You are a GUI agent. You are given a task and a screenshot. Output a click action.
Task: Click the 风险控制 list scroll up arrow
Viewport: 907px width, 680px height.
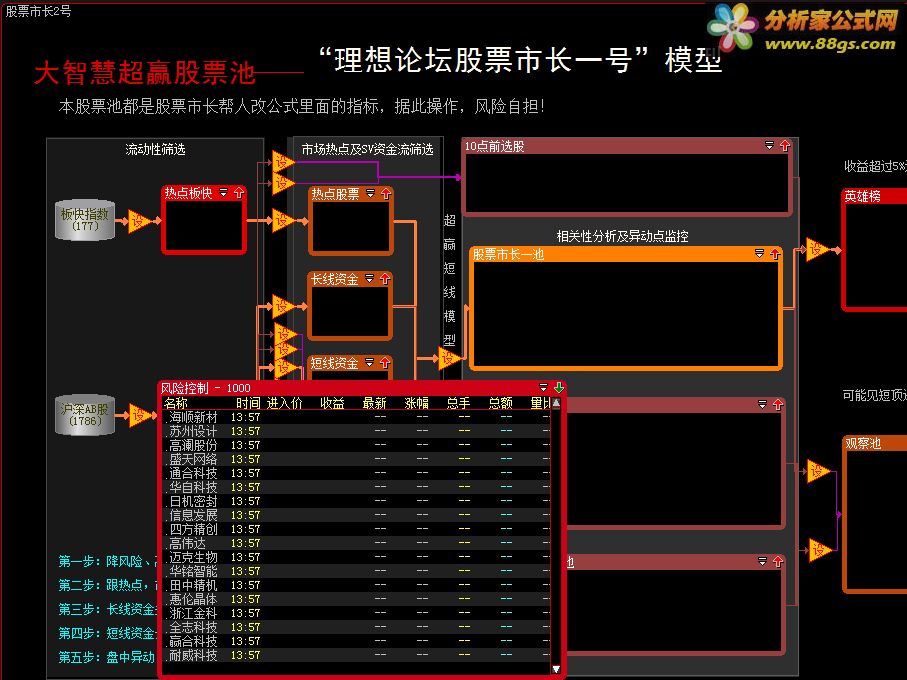coord(556,402)
